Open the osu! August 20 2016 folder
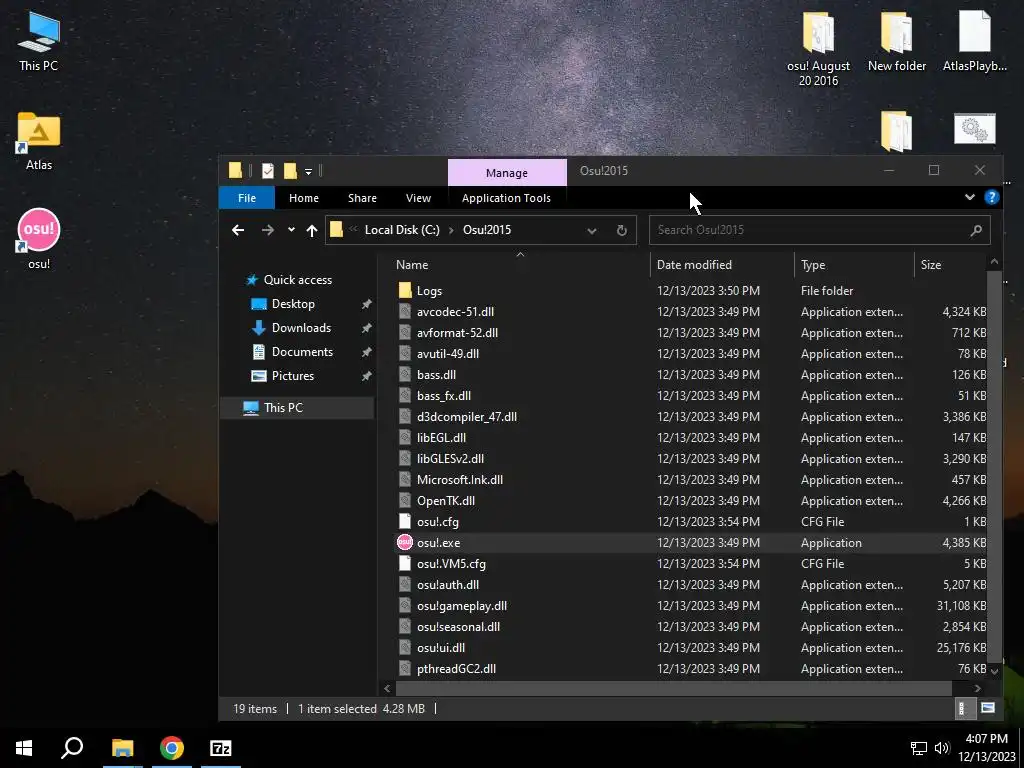 pos(818,49)
